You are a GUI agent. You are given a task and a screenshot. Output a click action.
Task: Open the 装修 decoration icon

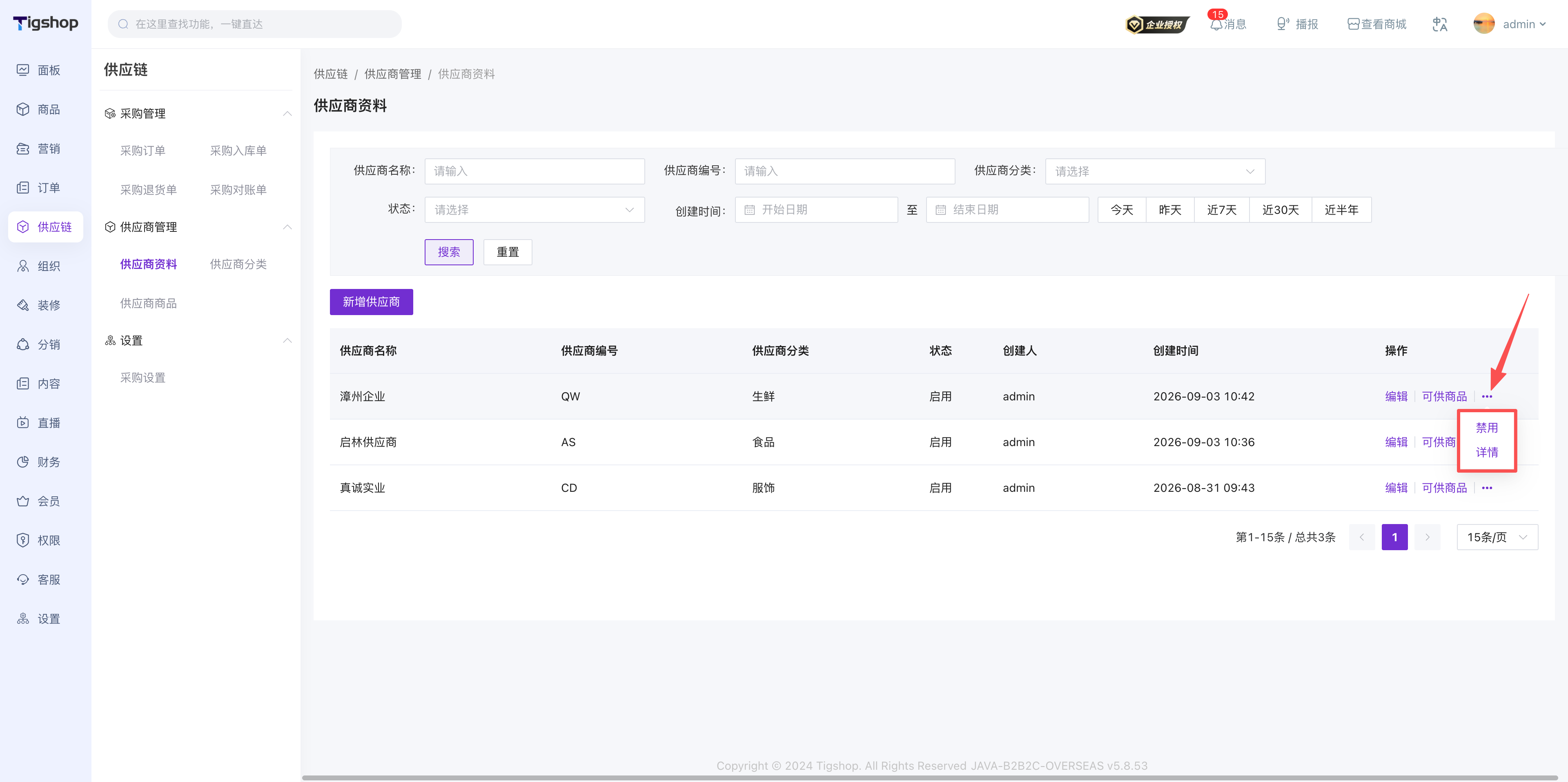pos(22,305)
